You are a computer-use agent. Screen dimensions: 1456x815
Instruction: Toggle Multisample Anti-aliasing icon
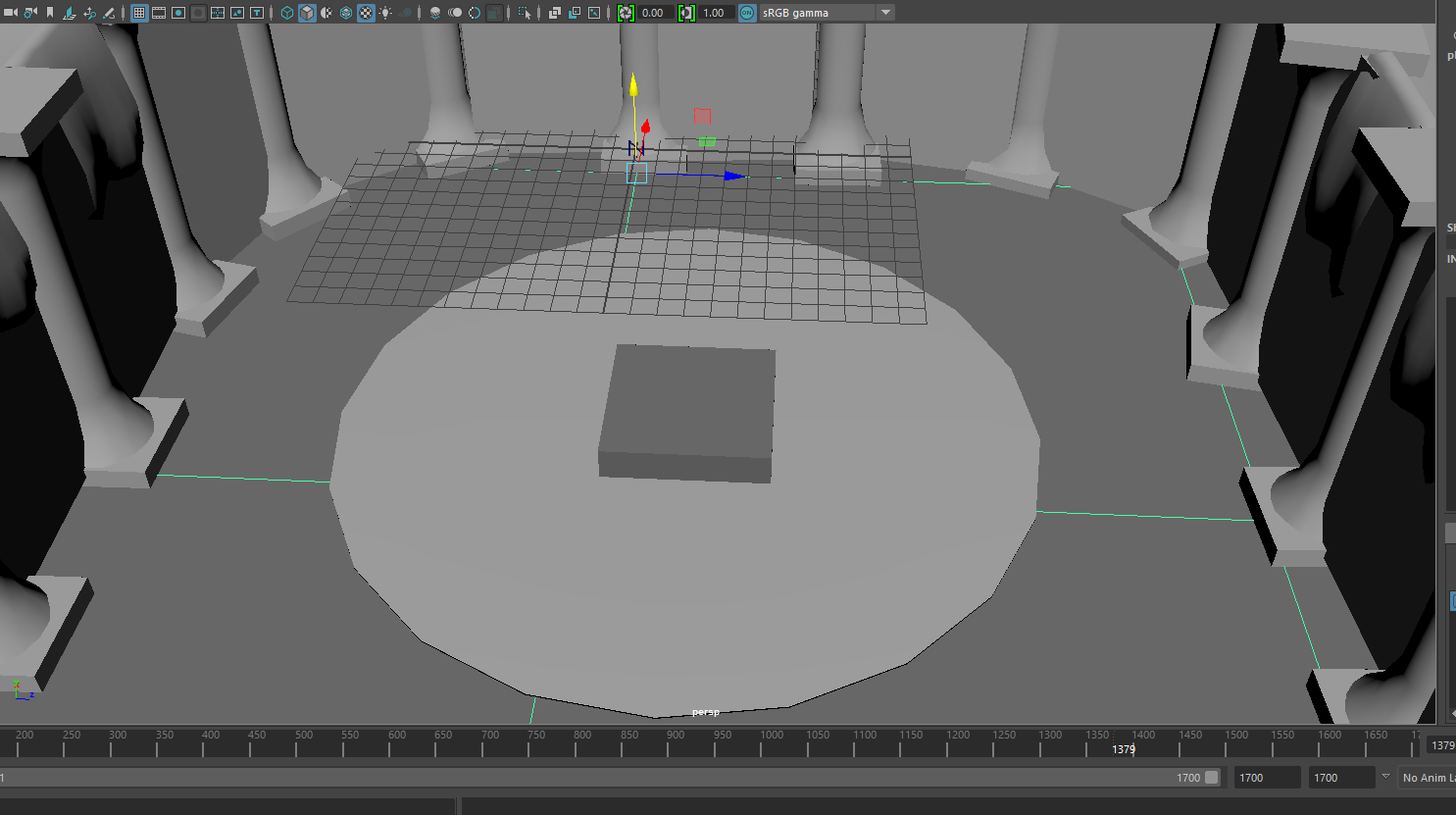click(x=475, y=13)
